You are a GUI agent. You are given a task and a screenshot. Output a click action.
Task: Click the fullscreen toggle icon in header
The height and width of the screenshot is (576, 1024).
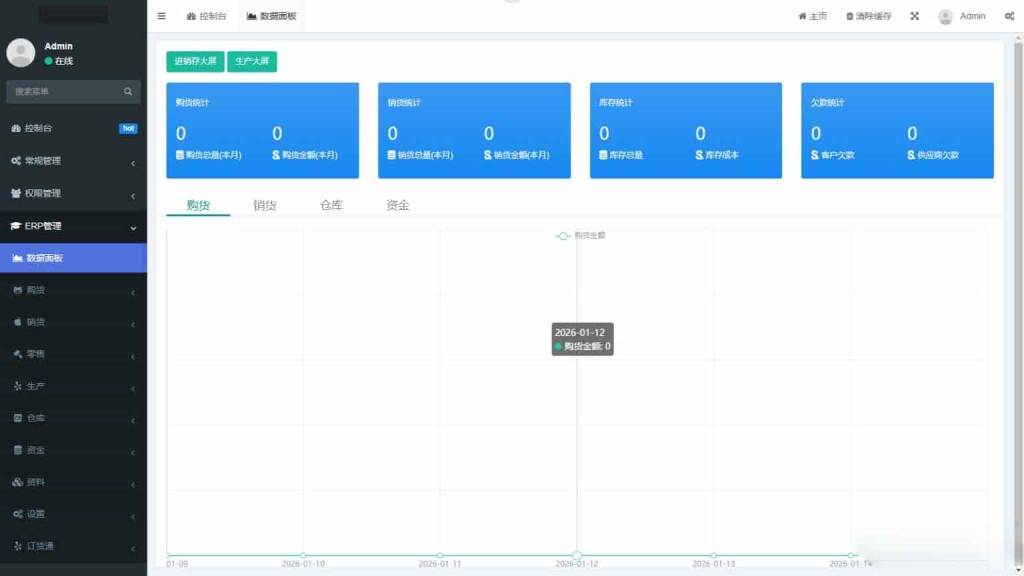coord(914,15)
